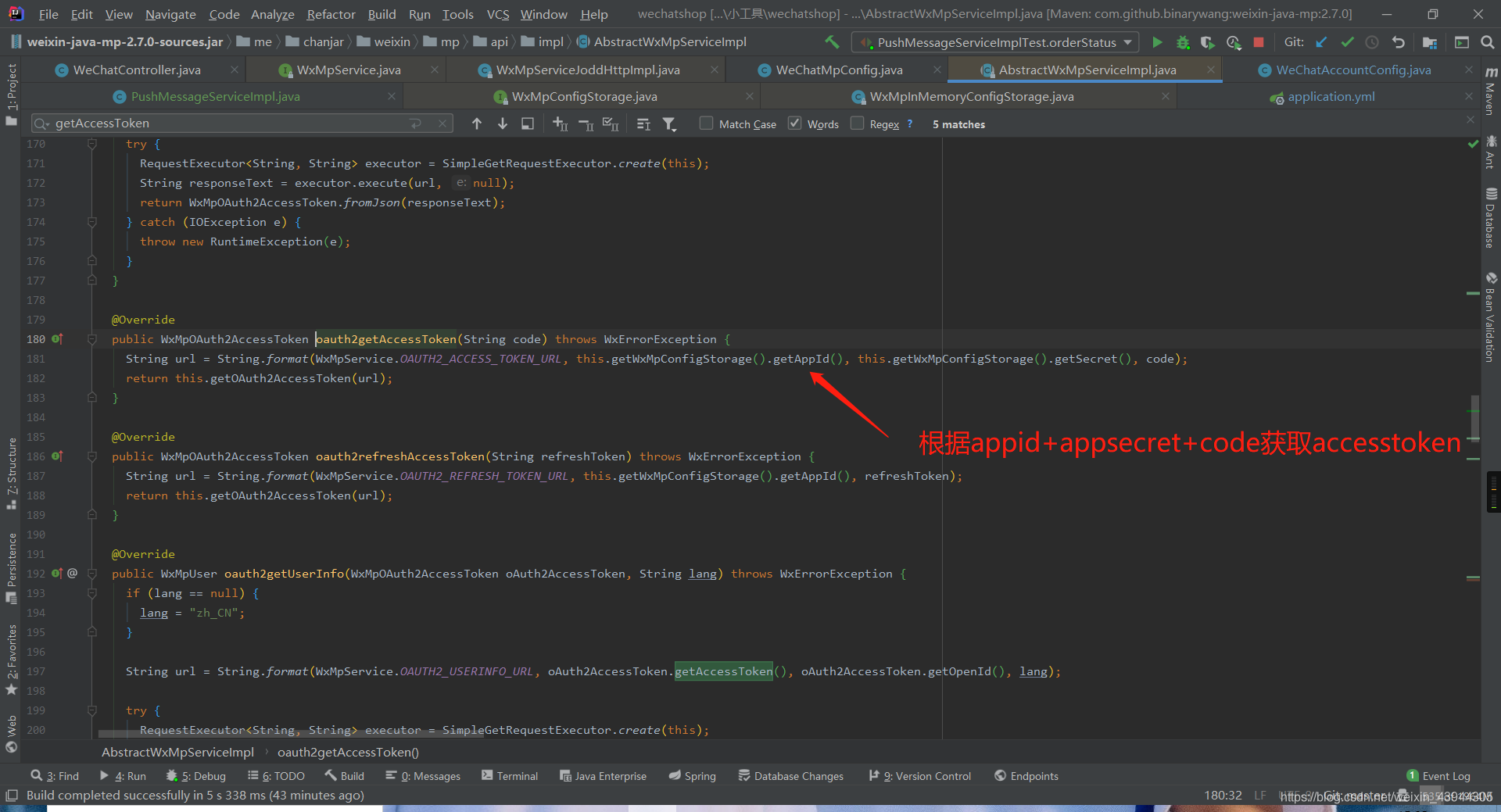Open Project Structure icon
This screenshot has width=1501, height=812.
tap(1430, 42)
